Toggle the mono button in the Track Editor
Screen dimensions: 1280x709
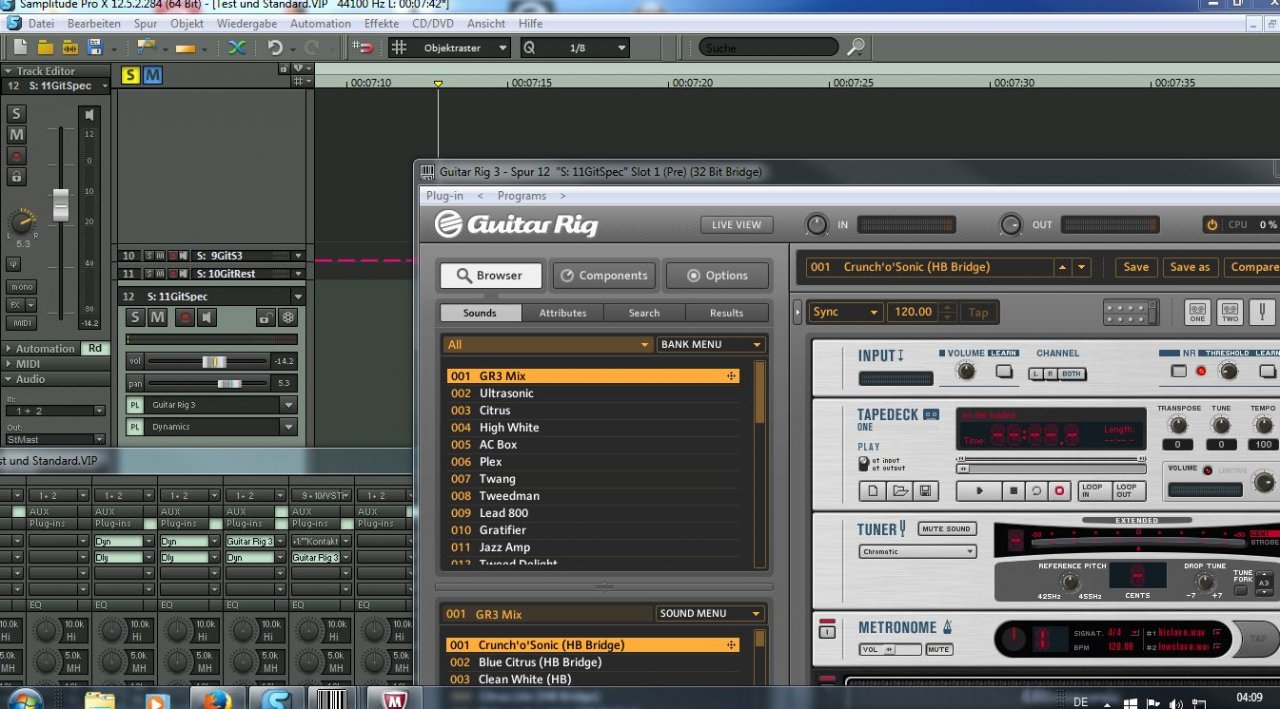coord(21,287)
